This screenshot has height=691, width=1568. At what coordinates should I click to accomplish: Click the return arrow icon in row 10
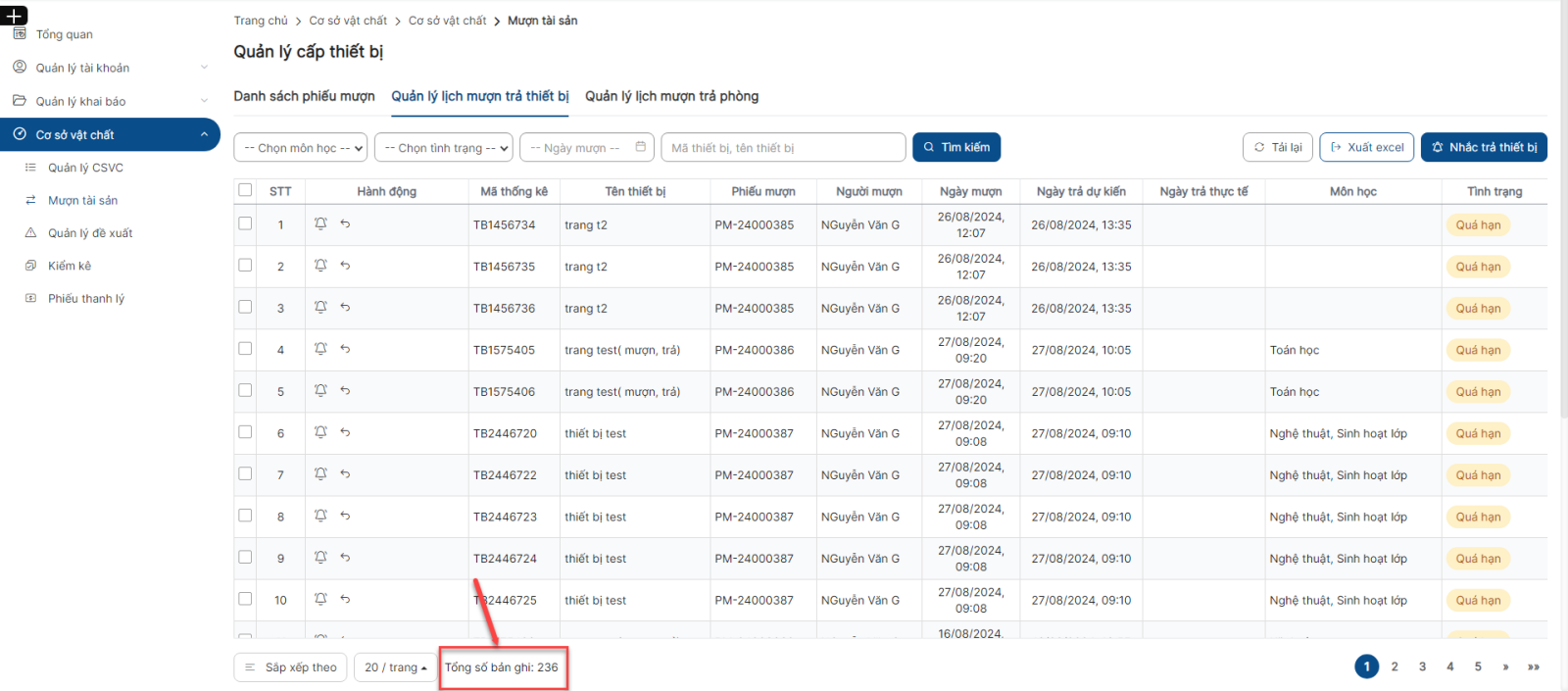pos(345,599)
